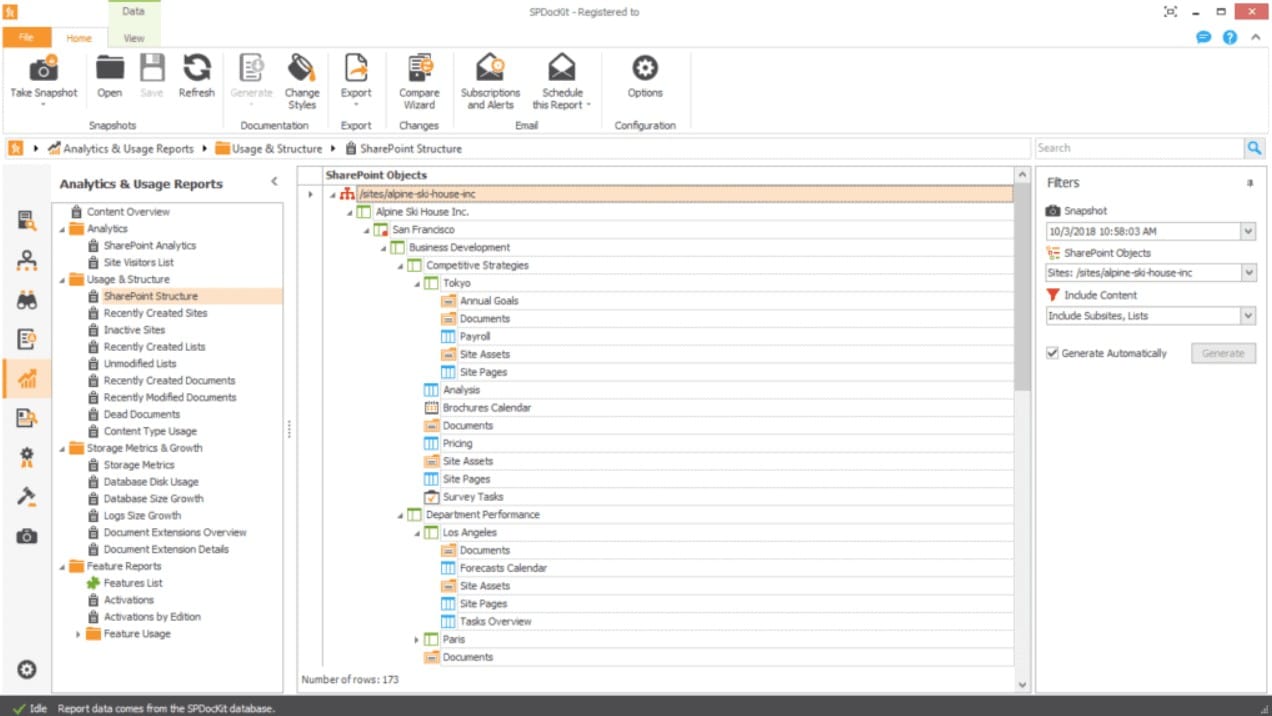Click the SharePoint Structure breadcrumb

(411, 149)
